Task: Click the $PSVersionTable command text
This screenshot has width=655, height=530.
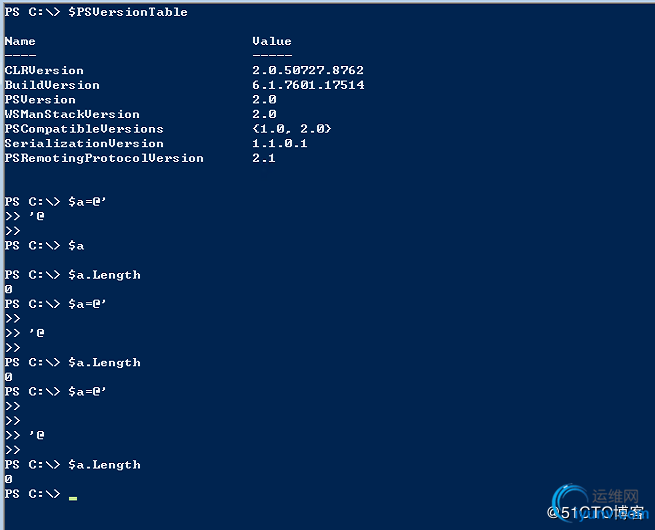Action: [127, 12]
